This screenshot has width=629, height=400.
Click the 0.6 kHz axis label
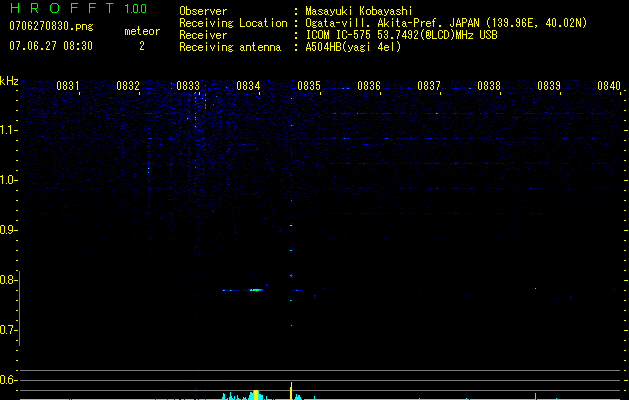(8, 380)
